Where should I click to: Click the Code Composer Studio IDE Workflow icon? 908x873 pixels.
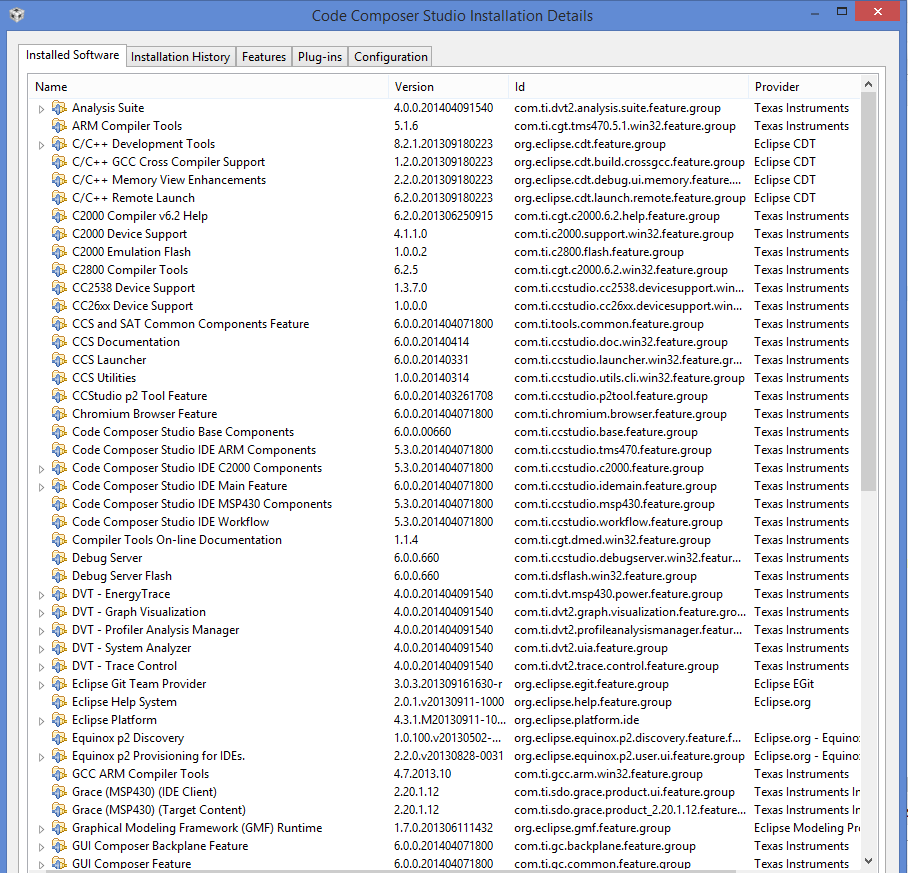[x=59, y=522]
